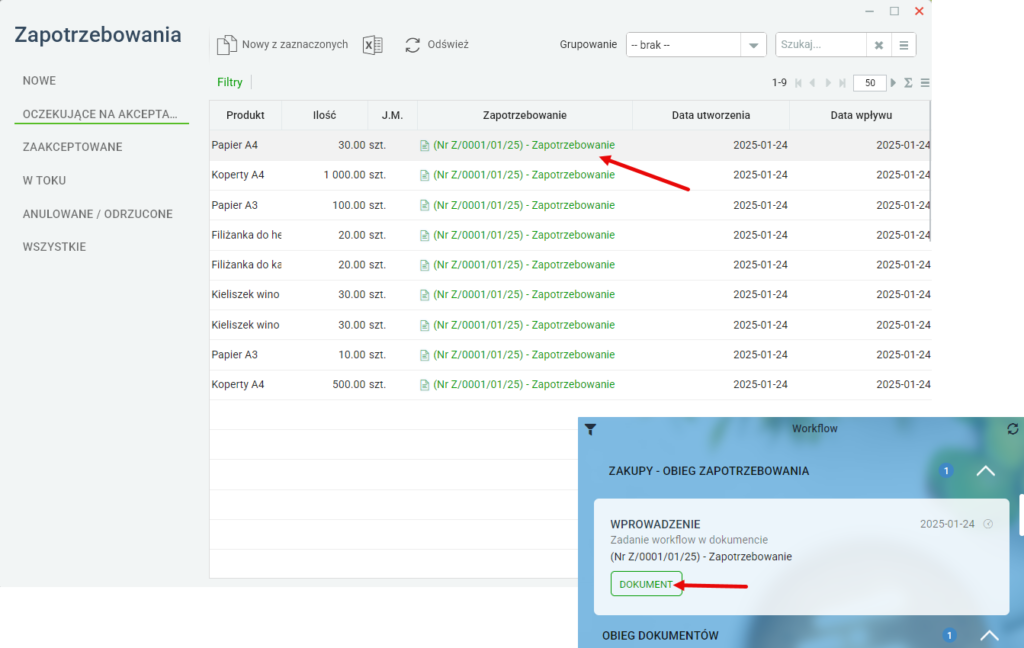The width and height of the screenshot is (1024, 648).
Task: Open the Nowe tab
Action: coord(39,81)
